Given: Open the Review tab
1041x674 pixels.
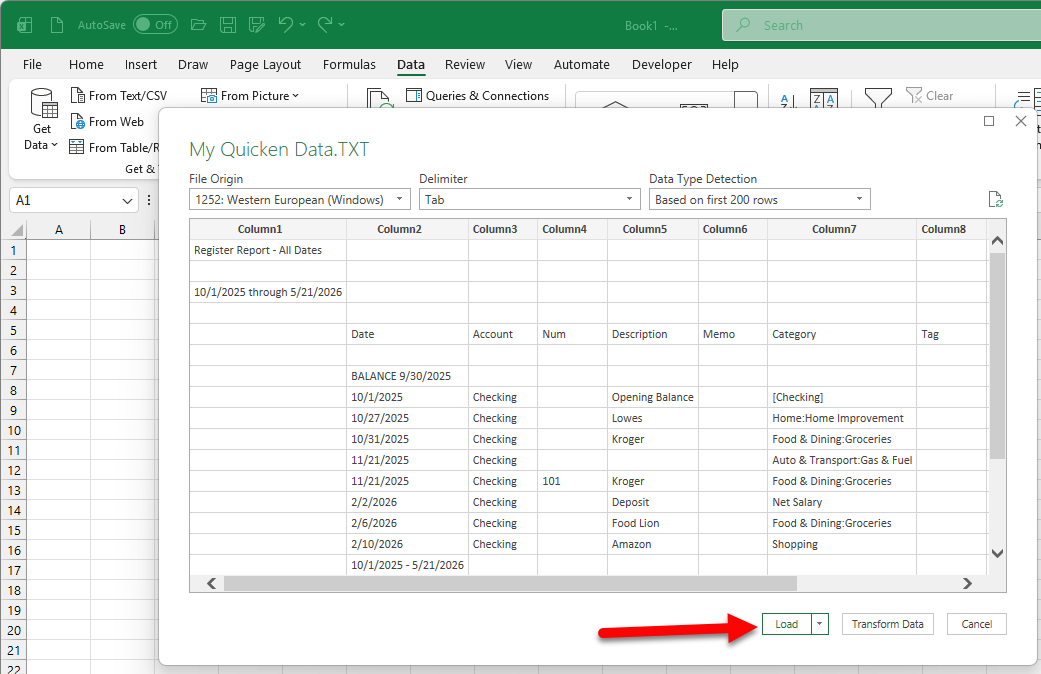Looking at the screenshot, I should point(465,64).
